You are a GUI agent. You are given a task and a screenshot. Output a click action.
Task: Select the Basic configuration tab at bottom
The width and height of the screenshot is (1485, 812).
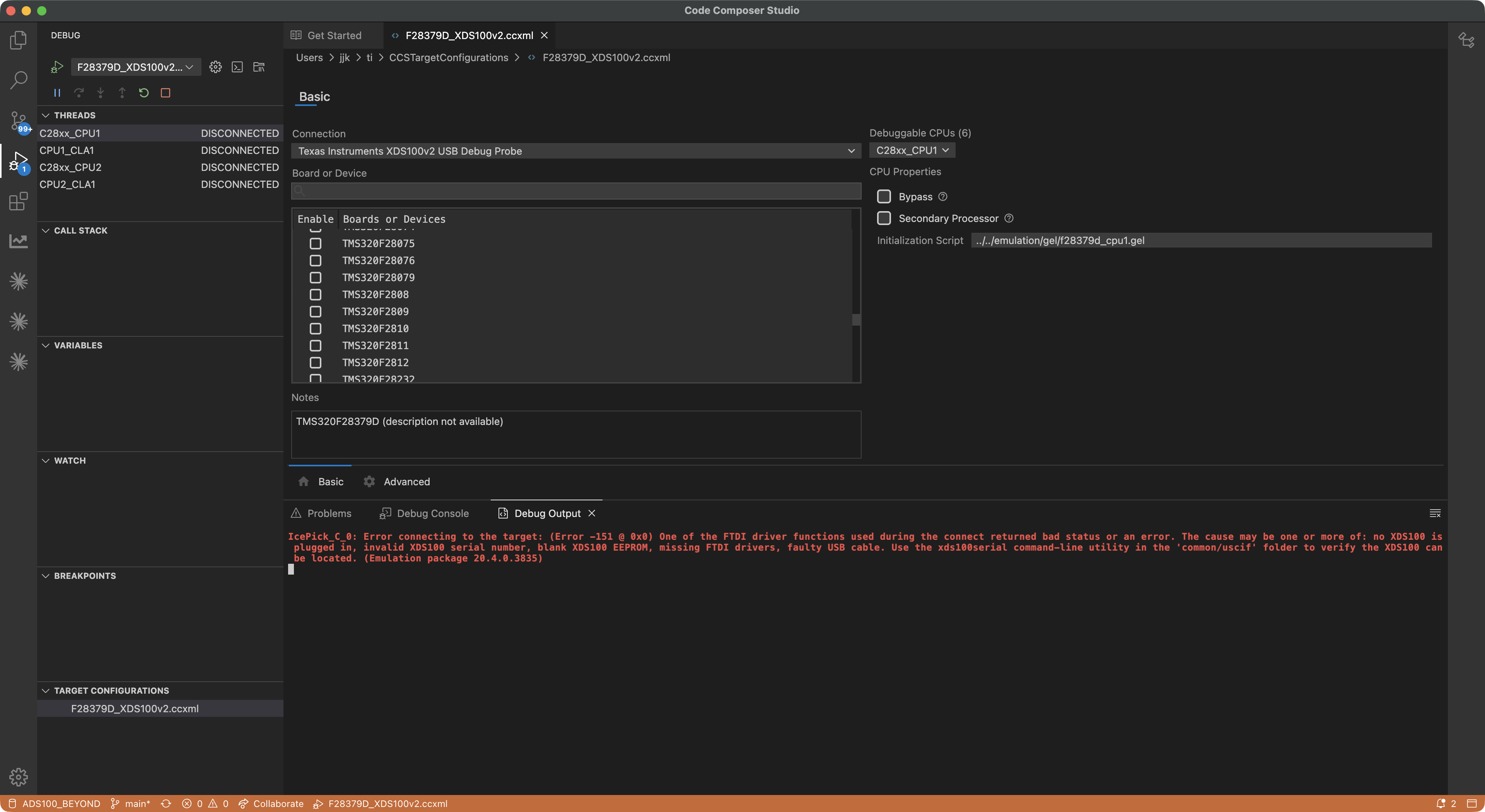(321, 482)
